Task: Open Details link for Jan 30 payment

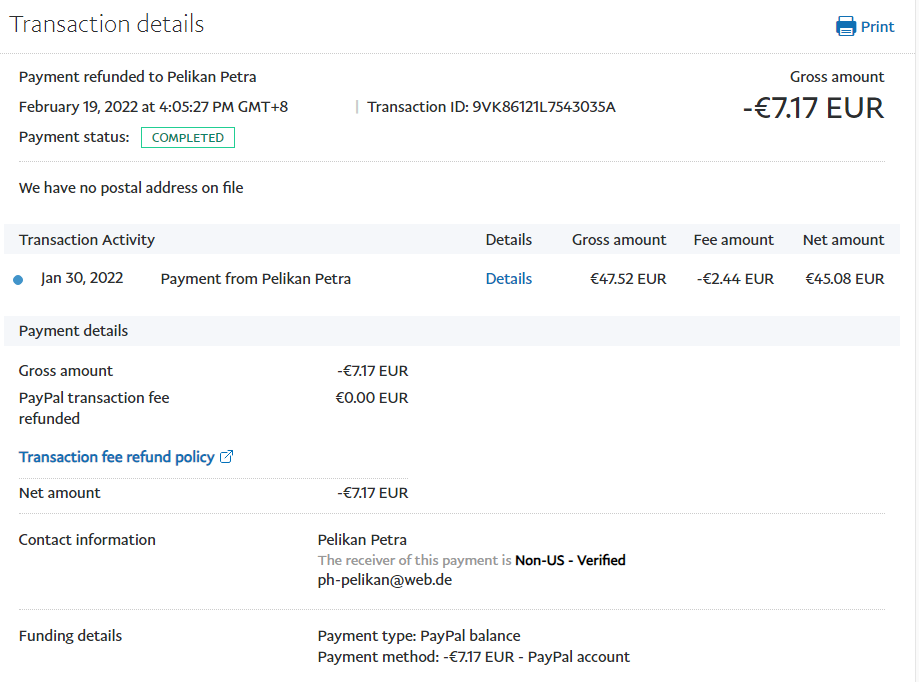Action: pos(508,279)
